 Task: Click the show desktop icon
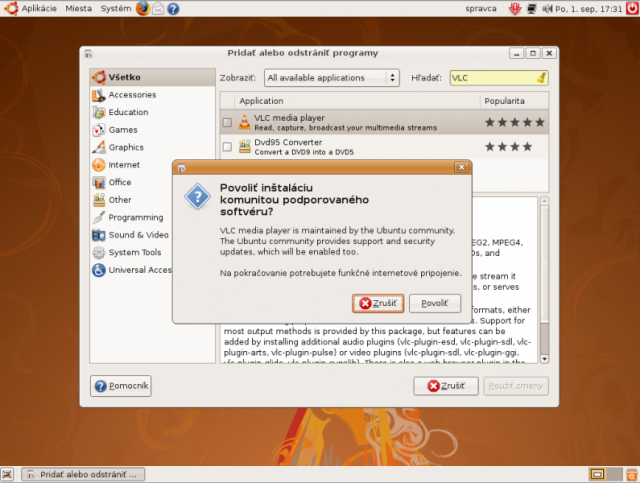click(7, 474)
